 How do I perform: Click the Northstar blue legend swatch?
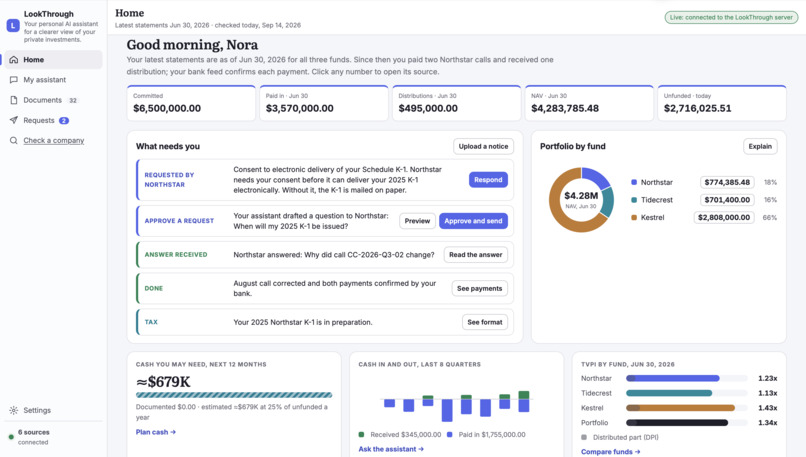coord(634,182)
